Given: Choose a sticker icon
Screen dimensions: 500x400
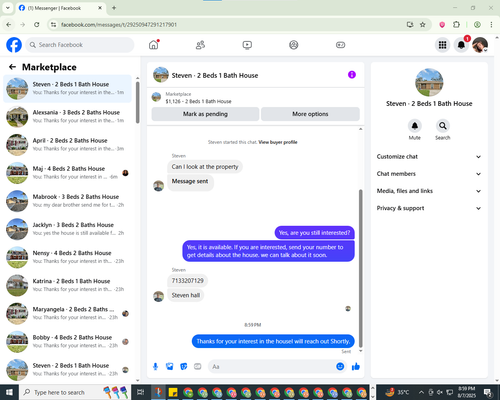Looking at the screenshot, I should click(x=184, y=367).
